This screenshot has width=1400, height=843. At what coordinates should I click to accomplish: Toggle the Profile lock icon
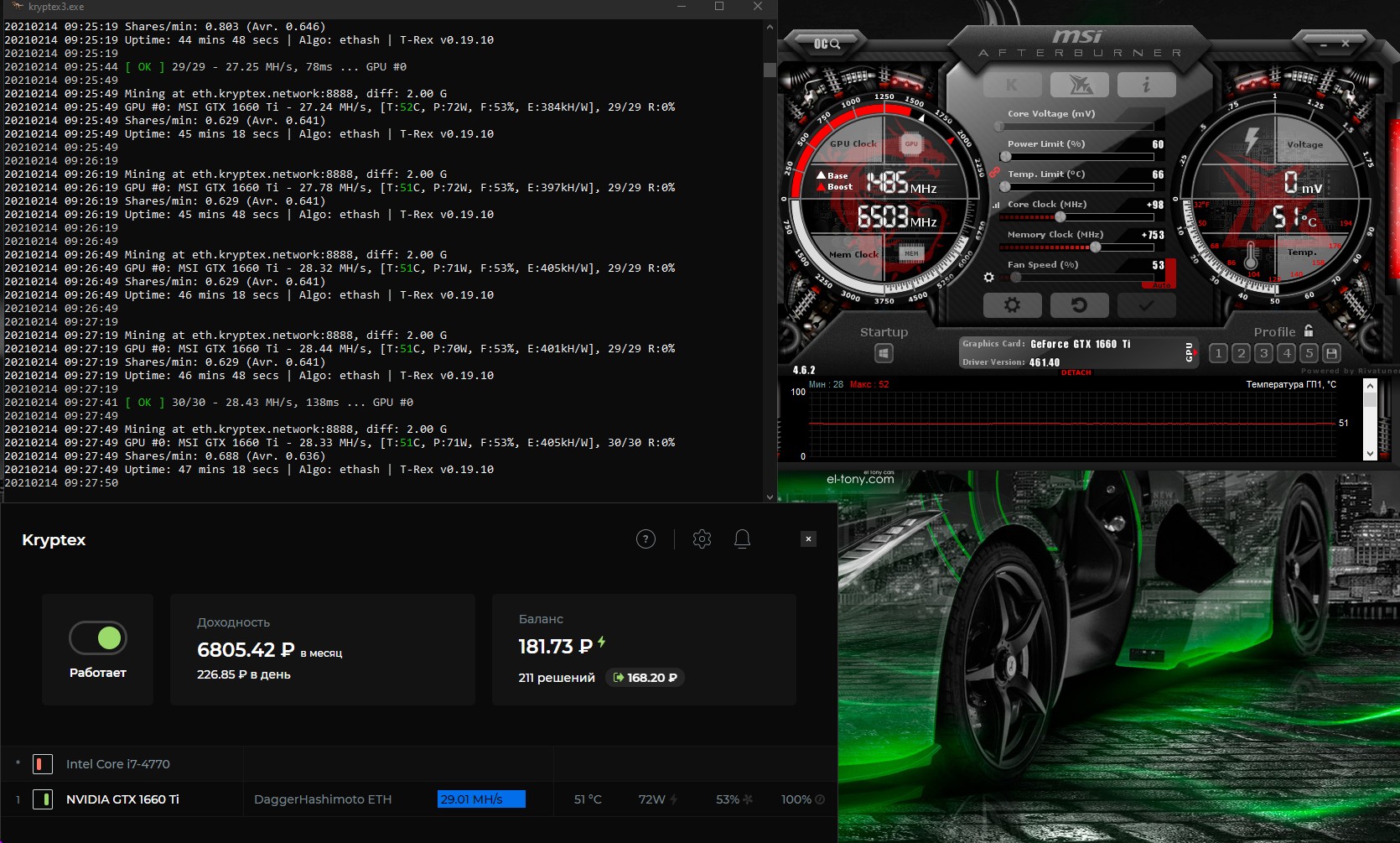pyautogui.click(x=1309, y=330)
